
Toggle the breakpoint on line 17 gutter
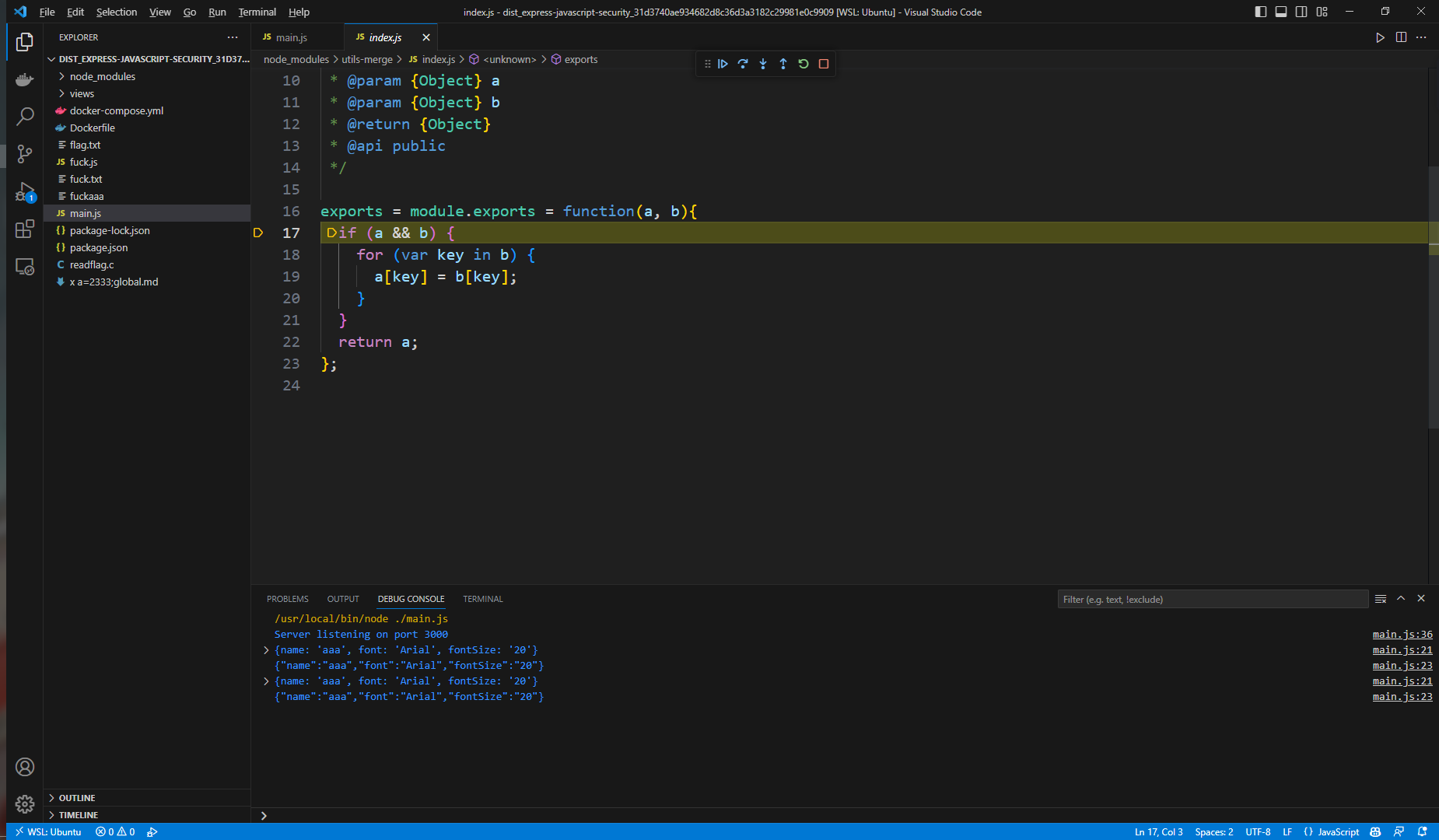point(258,233)
